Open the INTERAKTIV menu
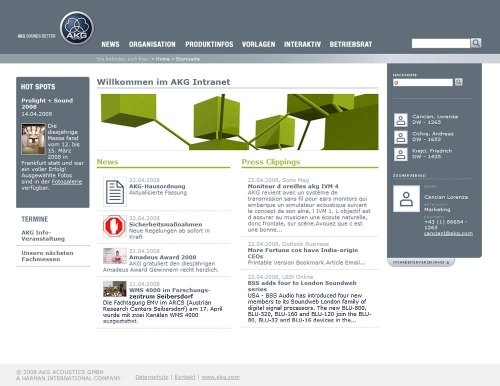Image resolution: width=500 pixels, height=386 pixels. click(302, 44)
